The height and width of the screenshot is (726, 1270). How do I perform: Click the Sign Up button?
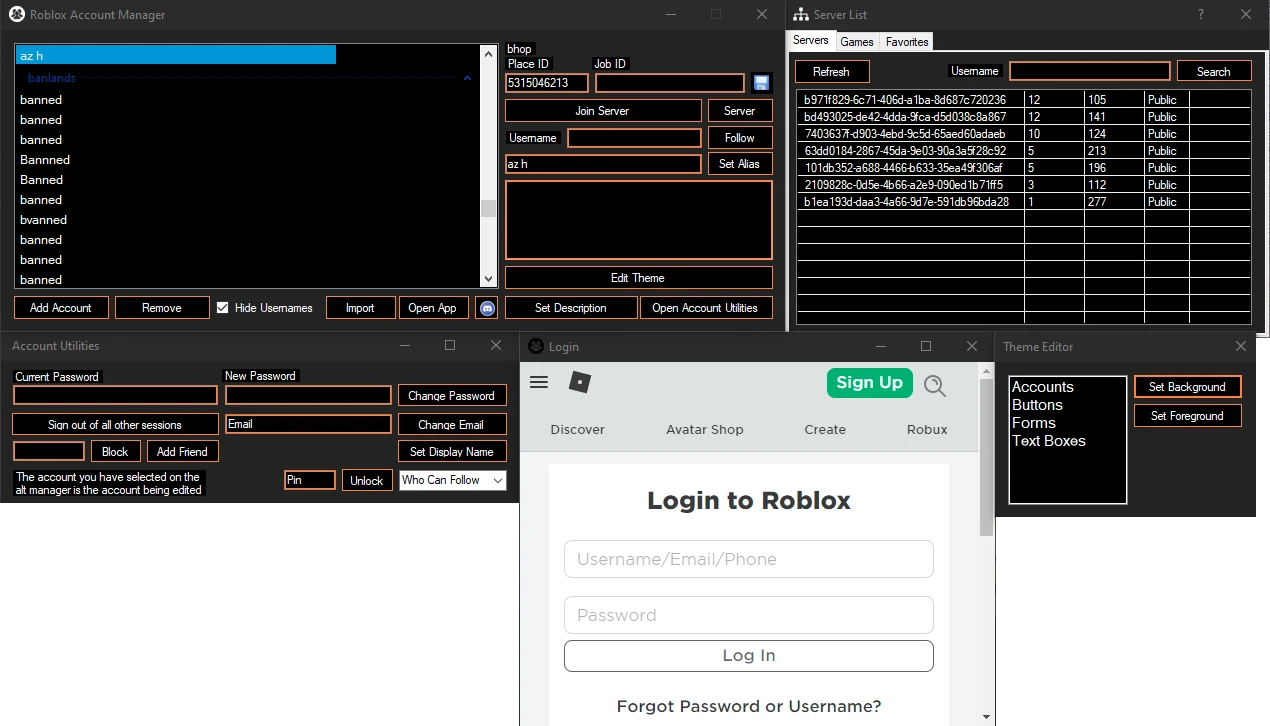pos(869,382)
